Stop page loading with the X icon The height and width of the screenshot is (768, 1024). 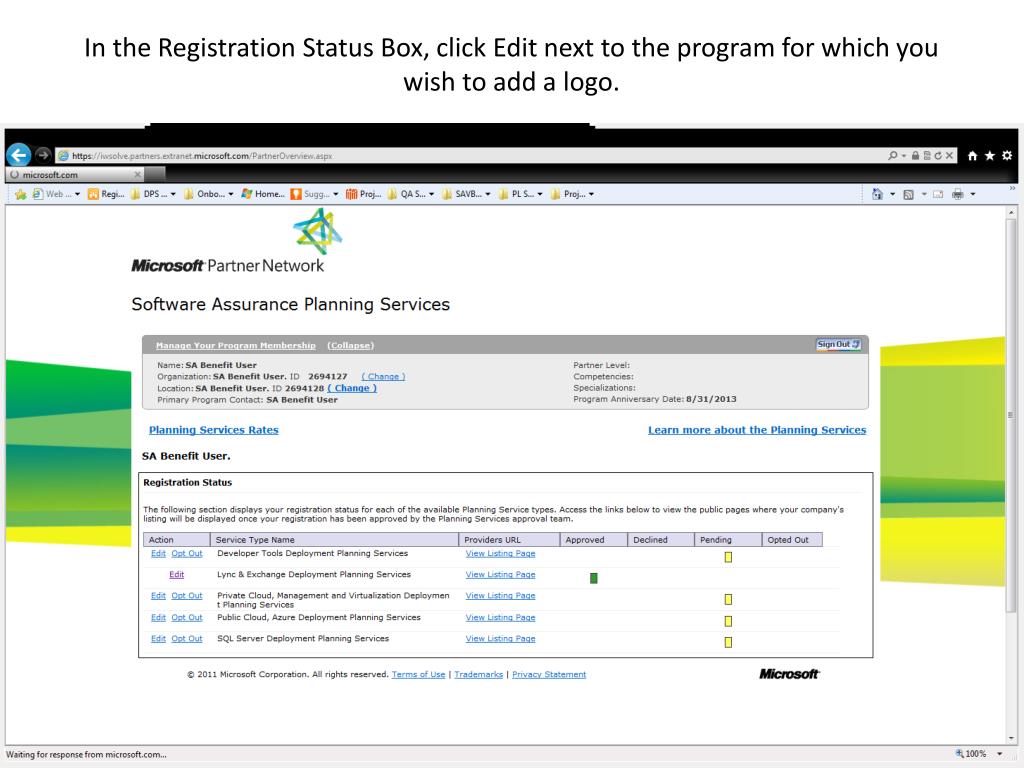coord(949,155)
